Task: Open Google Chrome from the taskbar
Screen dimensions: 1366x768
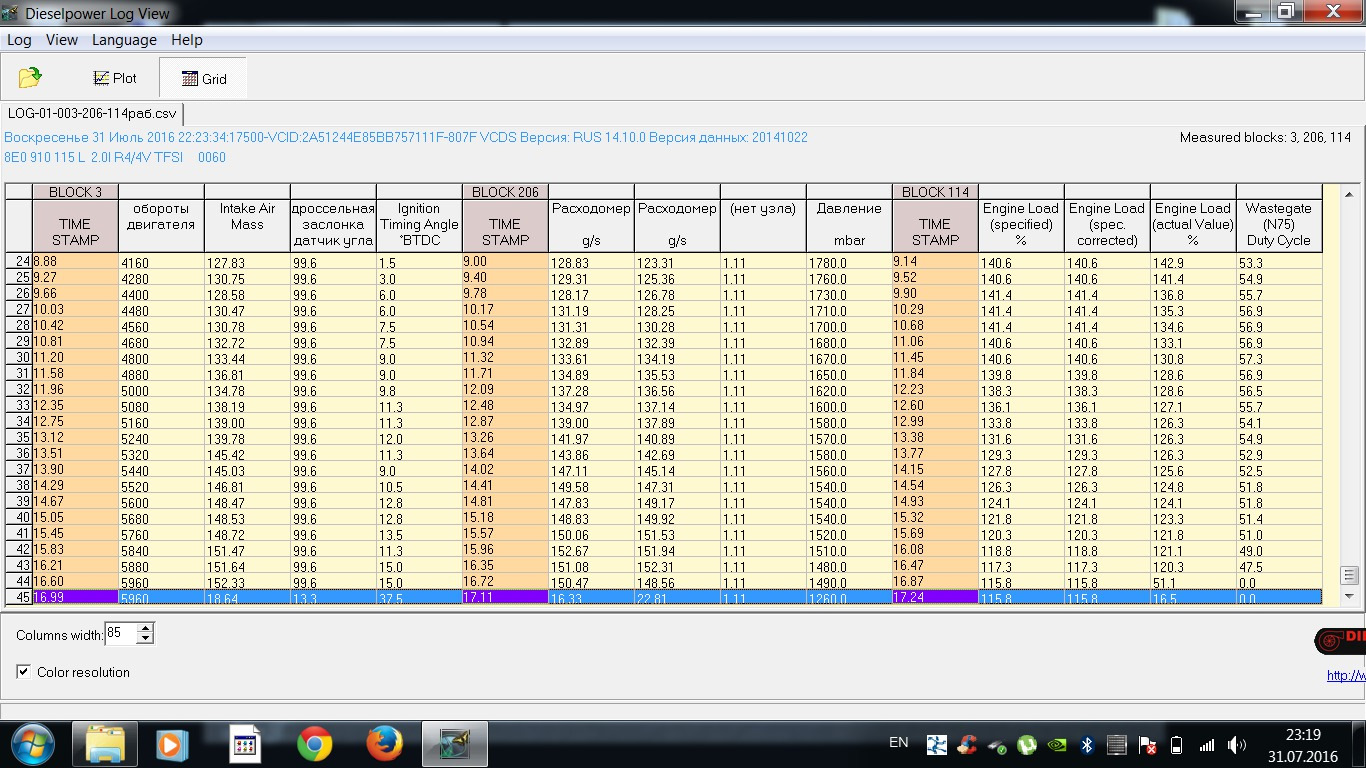Action: (315, 744)
